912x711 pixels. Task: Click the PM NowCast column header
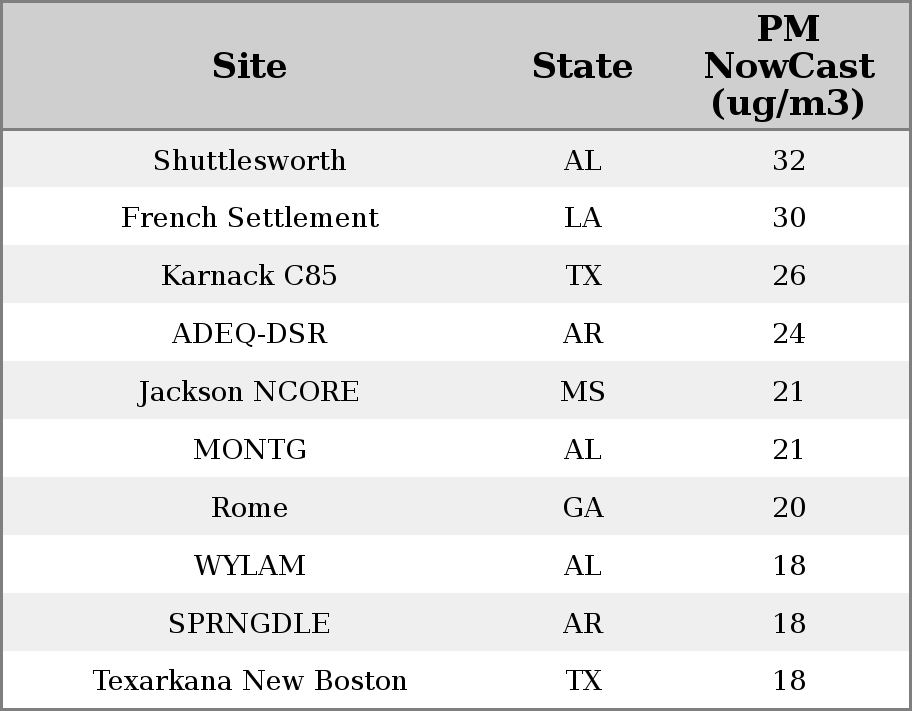click(789, 66)
